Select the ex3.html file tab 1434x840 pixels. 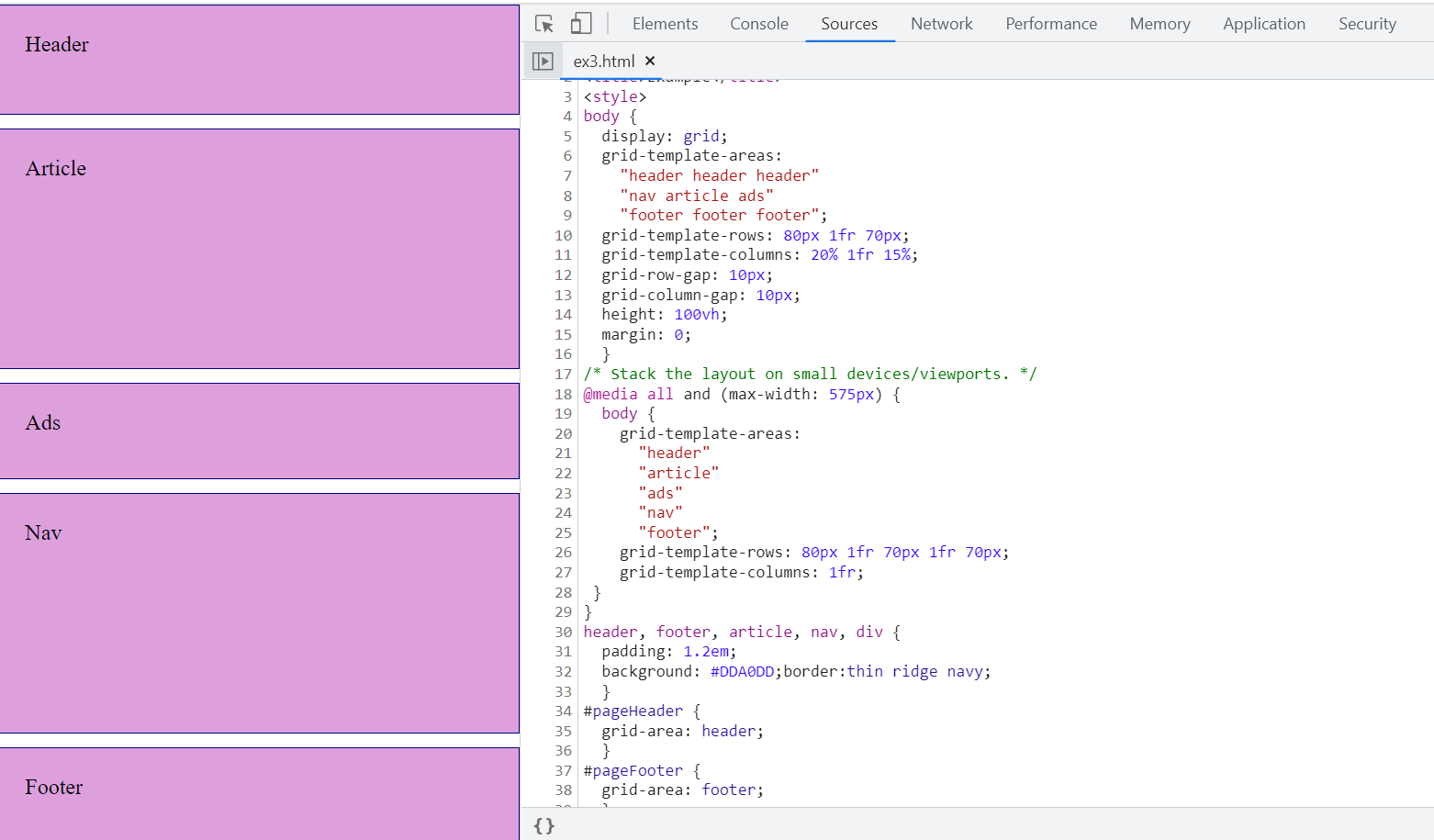click(x=603, y=62)
